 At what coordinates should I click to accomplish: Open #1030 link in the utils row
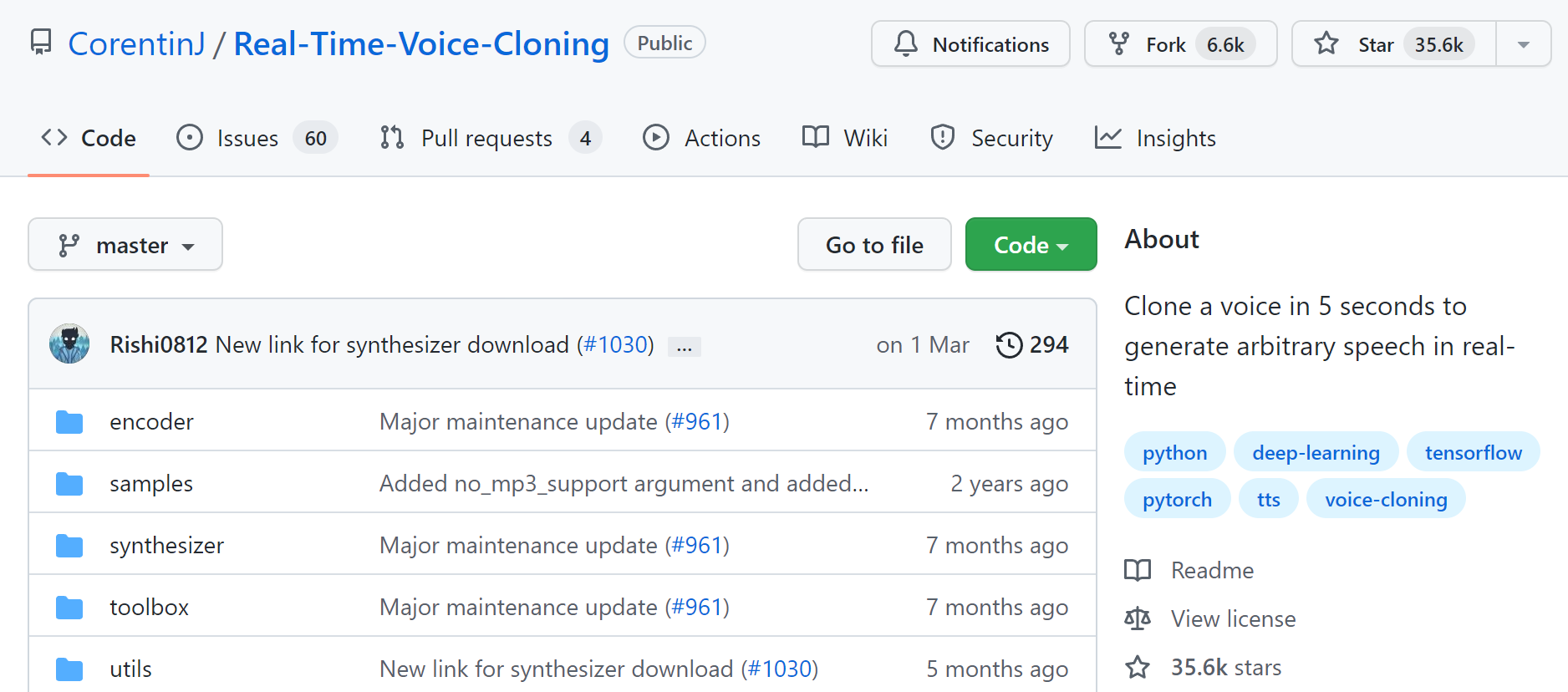pyautogui.click(x=779, y=669)
